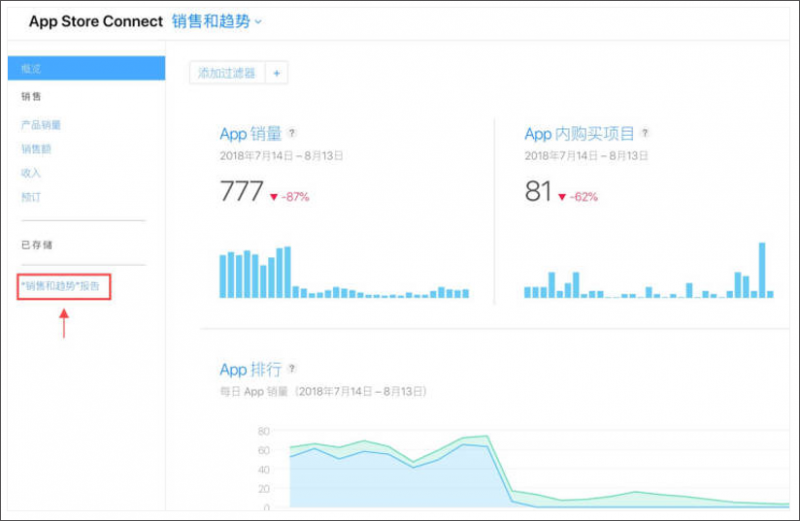
Task: Open help icon next to App 销量
Action: coord(291,133)
